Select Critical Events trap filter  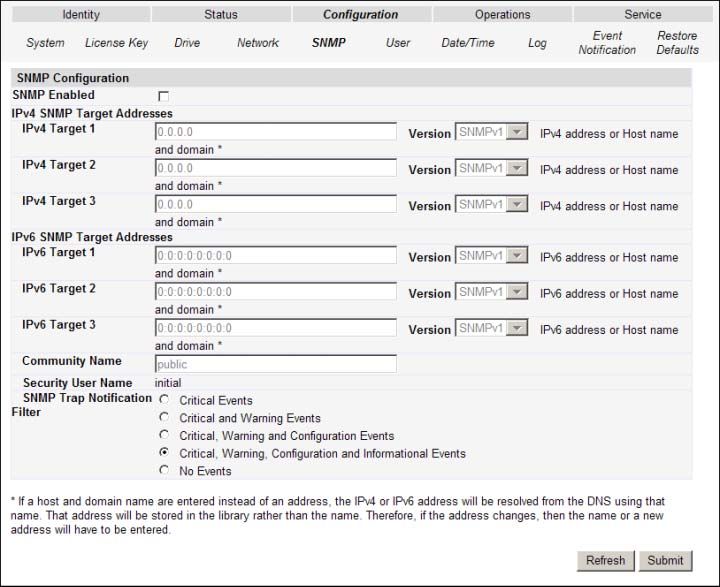pyautogui.click(x=164, y=400)
